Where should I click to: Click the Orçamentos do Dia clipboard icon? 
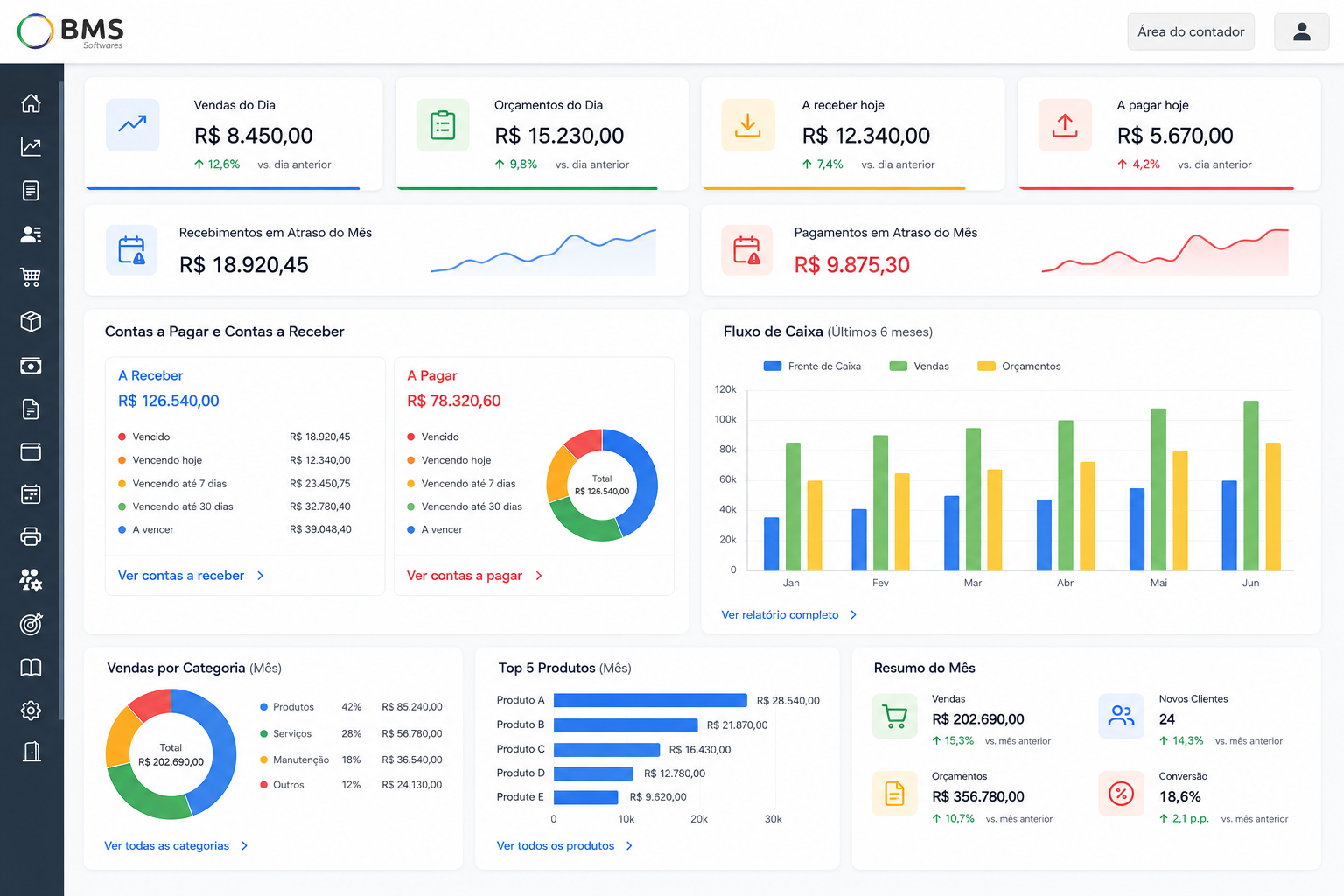(x=443, y=125)
